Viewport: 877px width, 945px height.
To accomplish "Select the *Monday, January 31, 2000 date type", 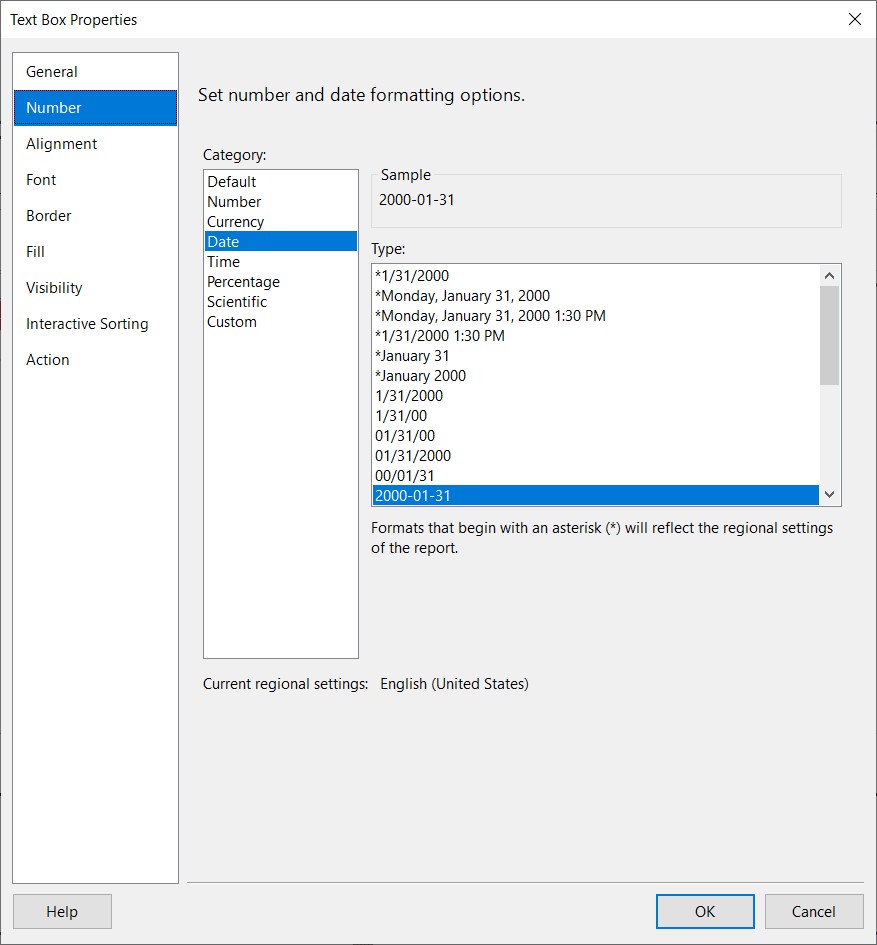I will click(x=596, y=296).
